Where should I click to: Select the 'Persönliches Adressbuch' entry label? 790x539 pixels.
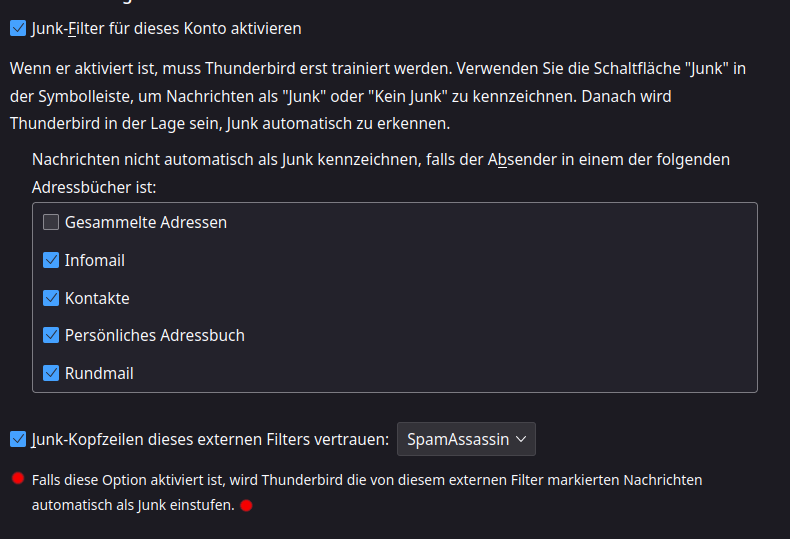point(155,335)
